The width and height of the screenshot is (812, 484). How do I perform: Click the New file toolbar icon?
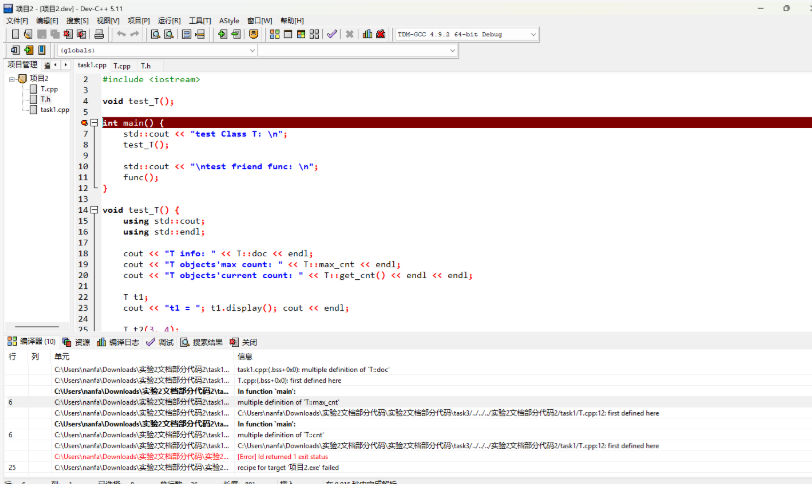tap(15, 34)
